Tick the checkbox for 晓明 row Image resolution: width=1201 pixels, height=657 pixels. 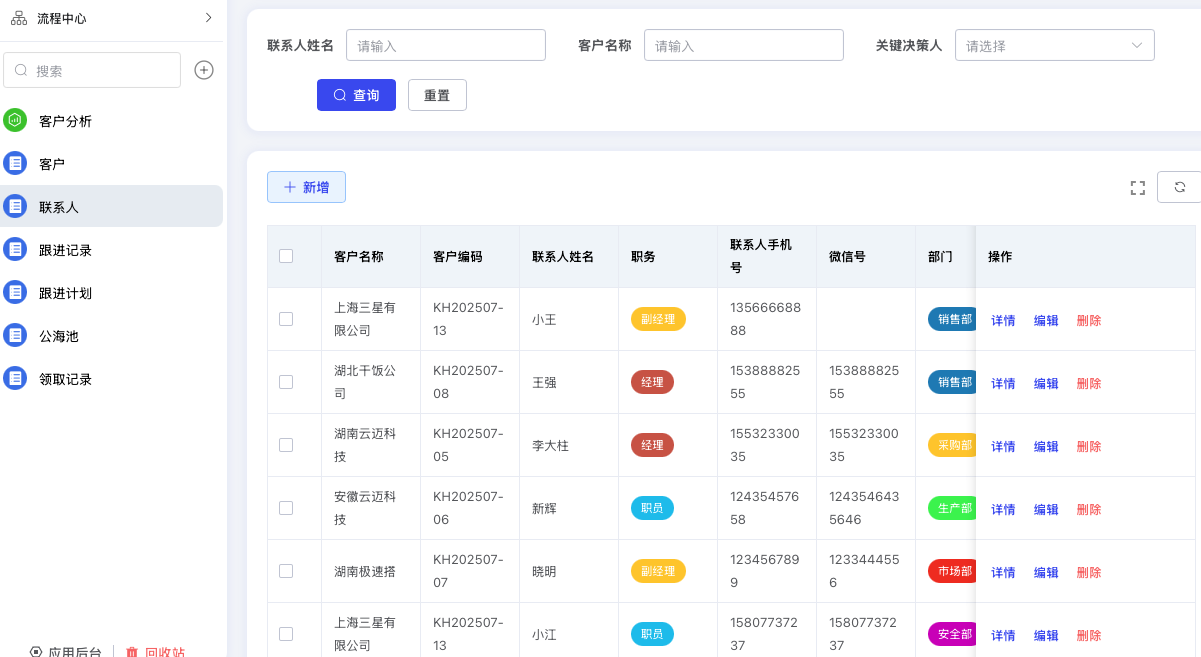(x=286, y=571)
